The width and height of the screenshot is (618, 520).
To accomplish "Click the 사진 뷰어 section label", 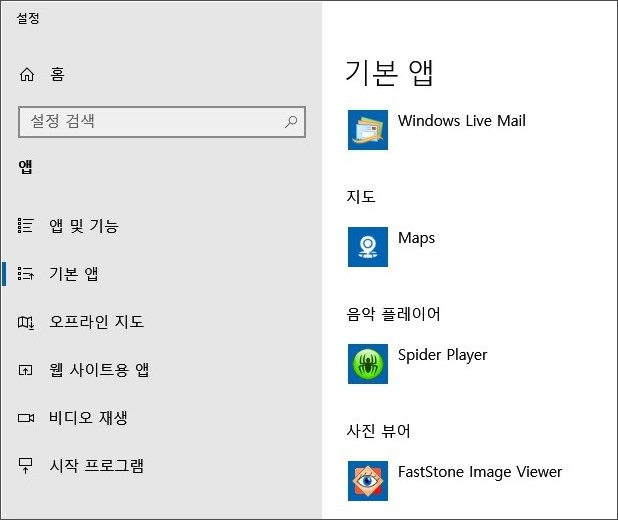I will click(378, 431).
